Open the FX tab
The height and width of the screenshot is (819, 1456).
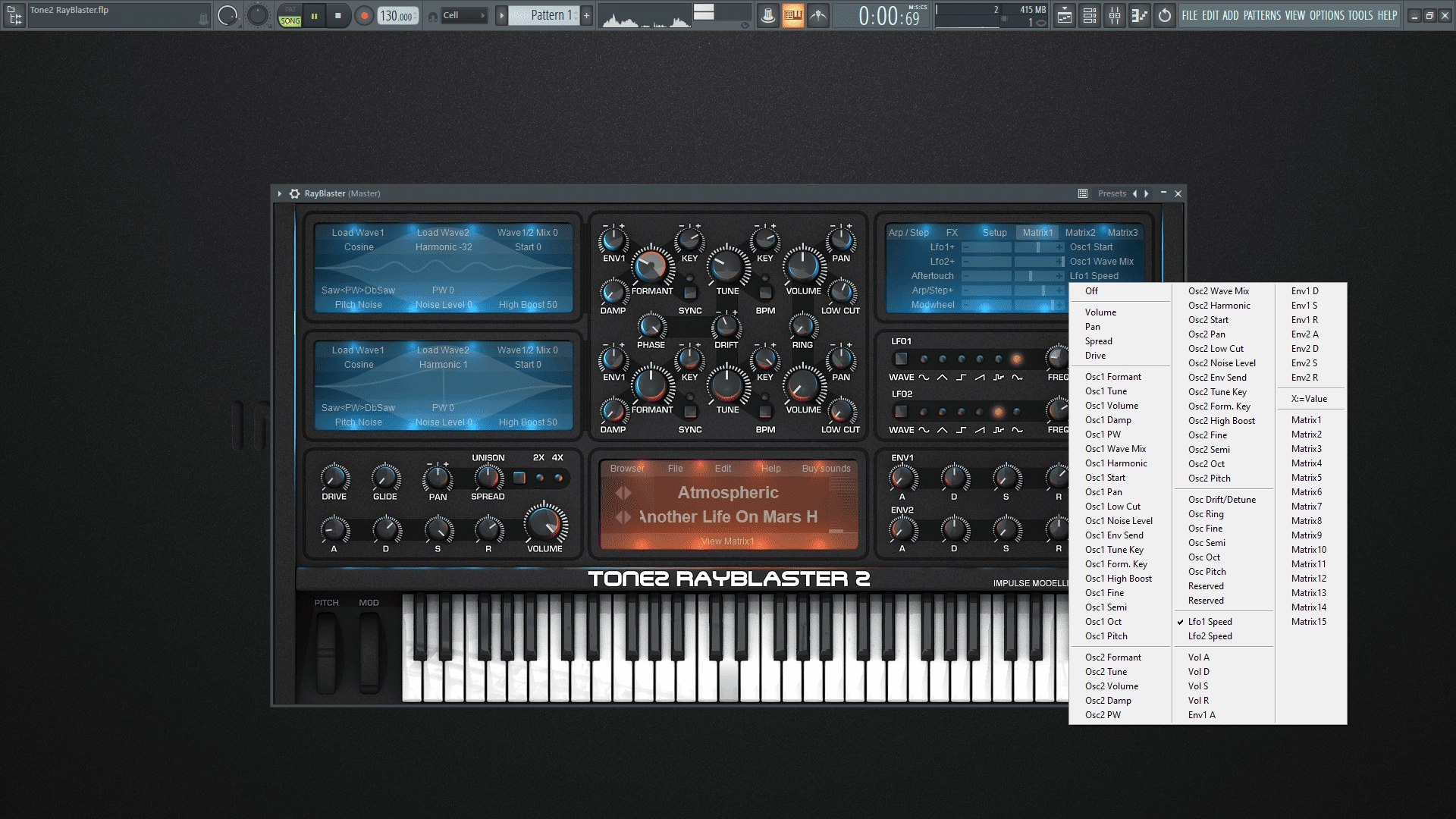pyautogui.click(x=952, y=233)
